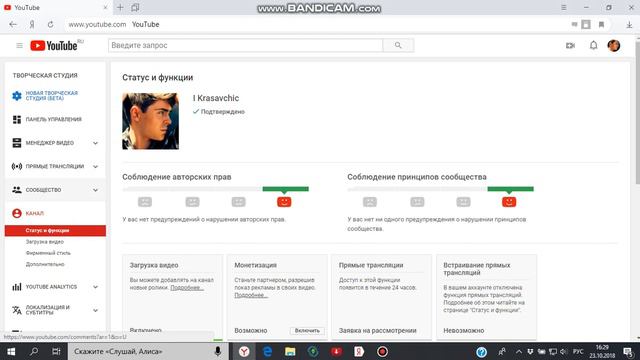Select the Загрузка видео submenu item
This screenshot has width=640, height=360.
(44, 242)
